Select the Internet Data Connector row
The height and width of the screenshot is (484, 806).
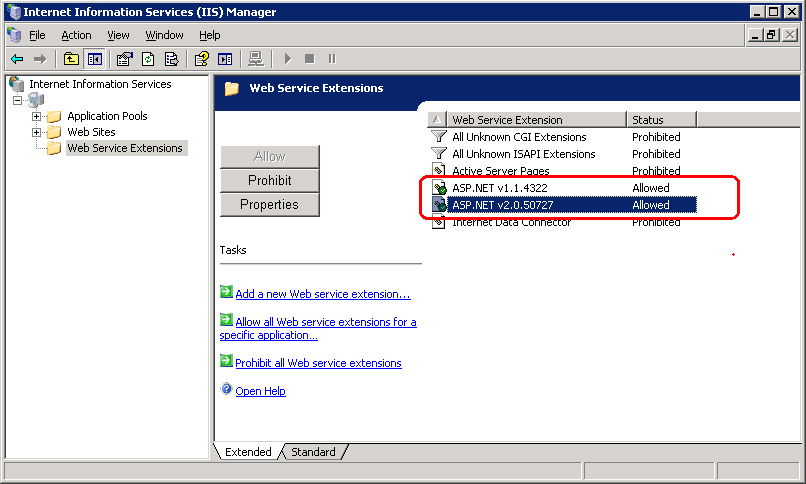pyautogui.click(x=563, y=222)
